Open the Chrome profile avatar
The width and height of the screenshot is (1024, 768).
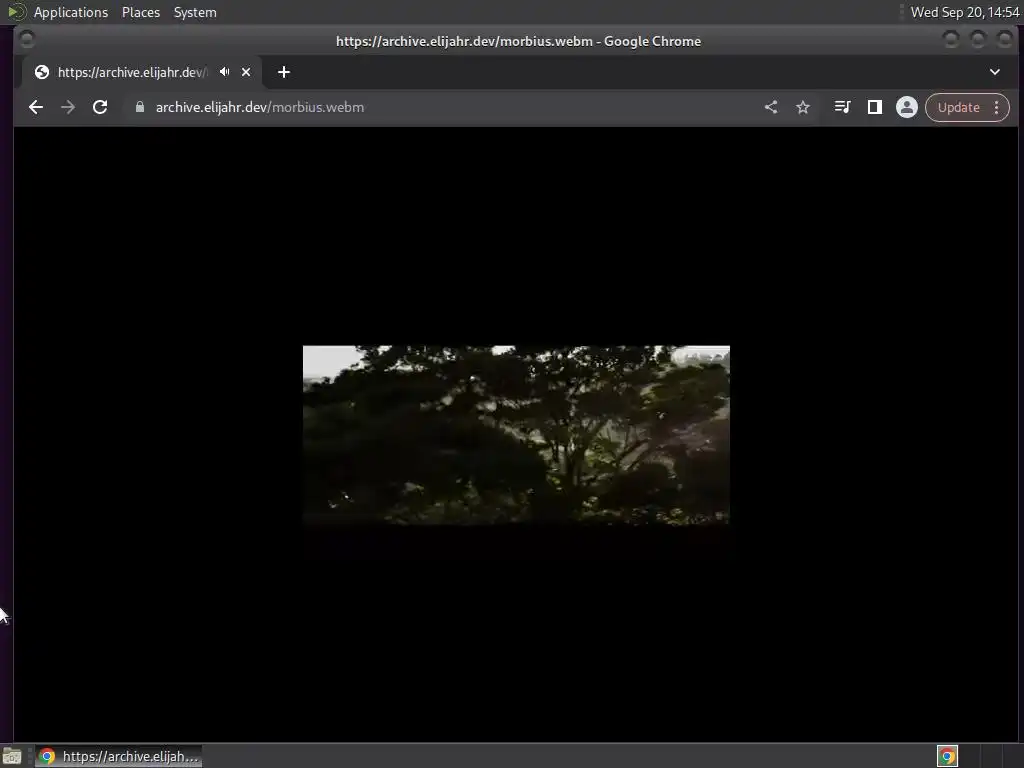click(906, 107)
